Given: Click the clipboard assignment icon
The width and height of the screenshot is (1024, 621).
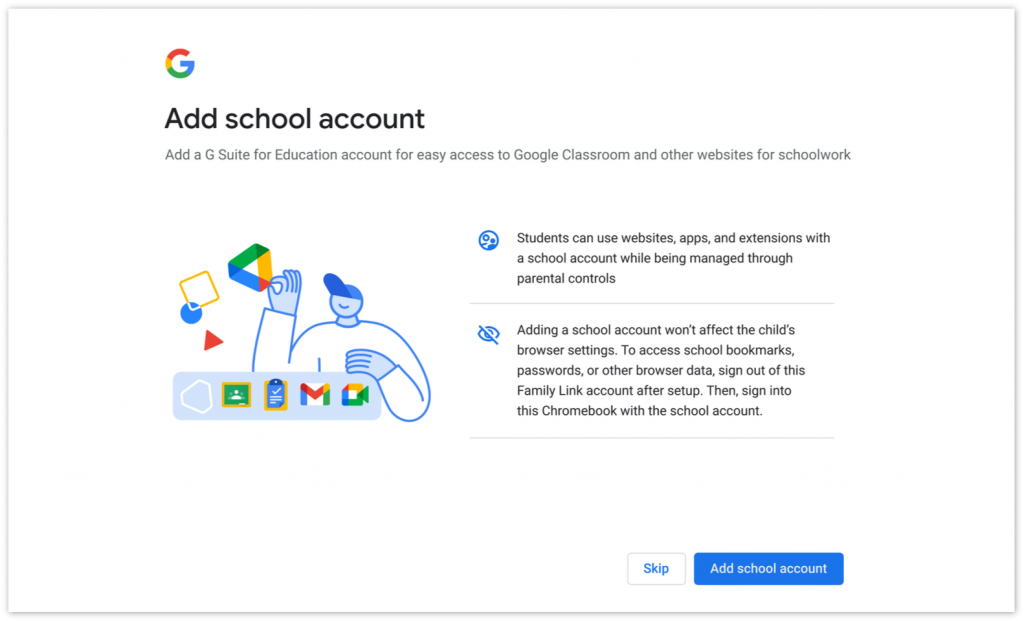Looking at the screenshot, I should (x=275, y=395).
